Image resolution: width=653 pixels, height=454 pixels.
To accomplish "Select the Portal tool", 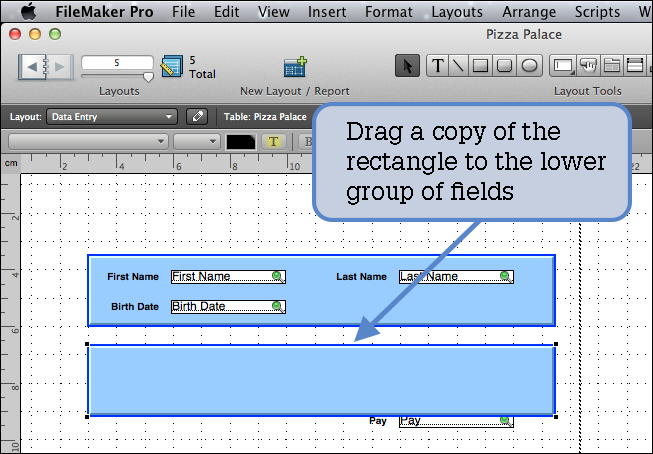I will [635, 66].
